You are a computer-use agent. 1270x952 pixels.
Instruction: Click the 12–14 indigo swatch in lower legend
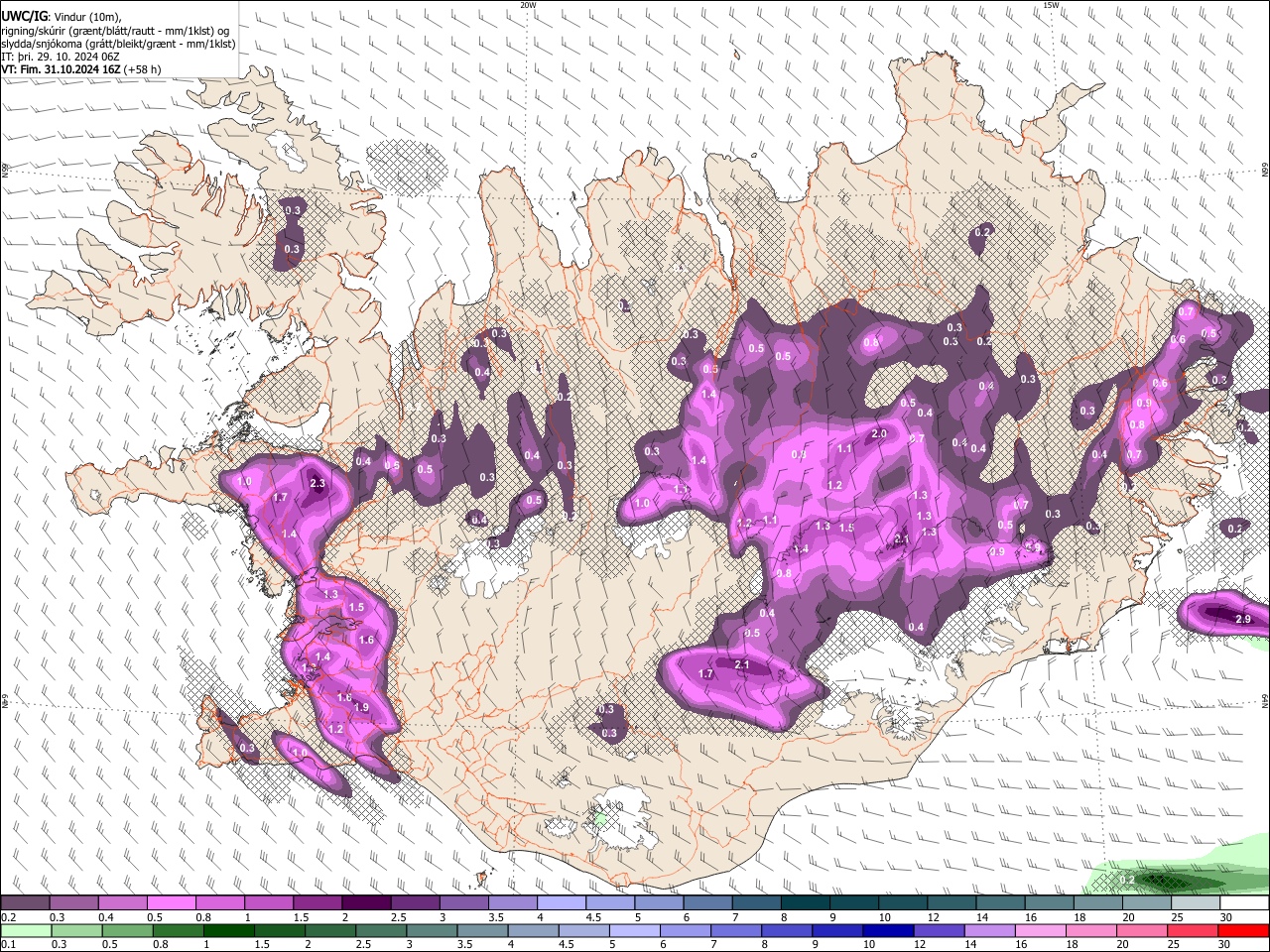(938, 930)
